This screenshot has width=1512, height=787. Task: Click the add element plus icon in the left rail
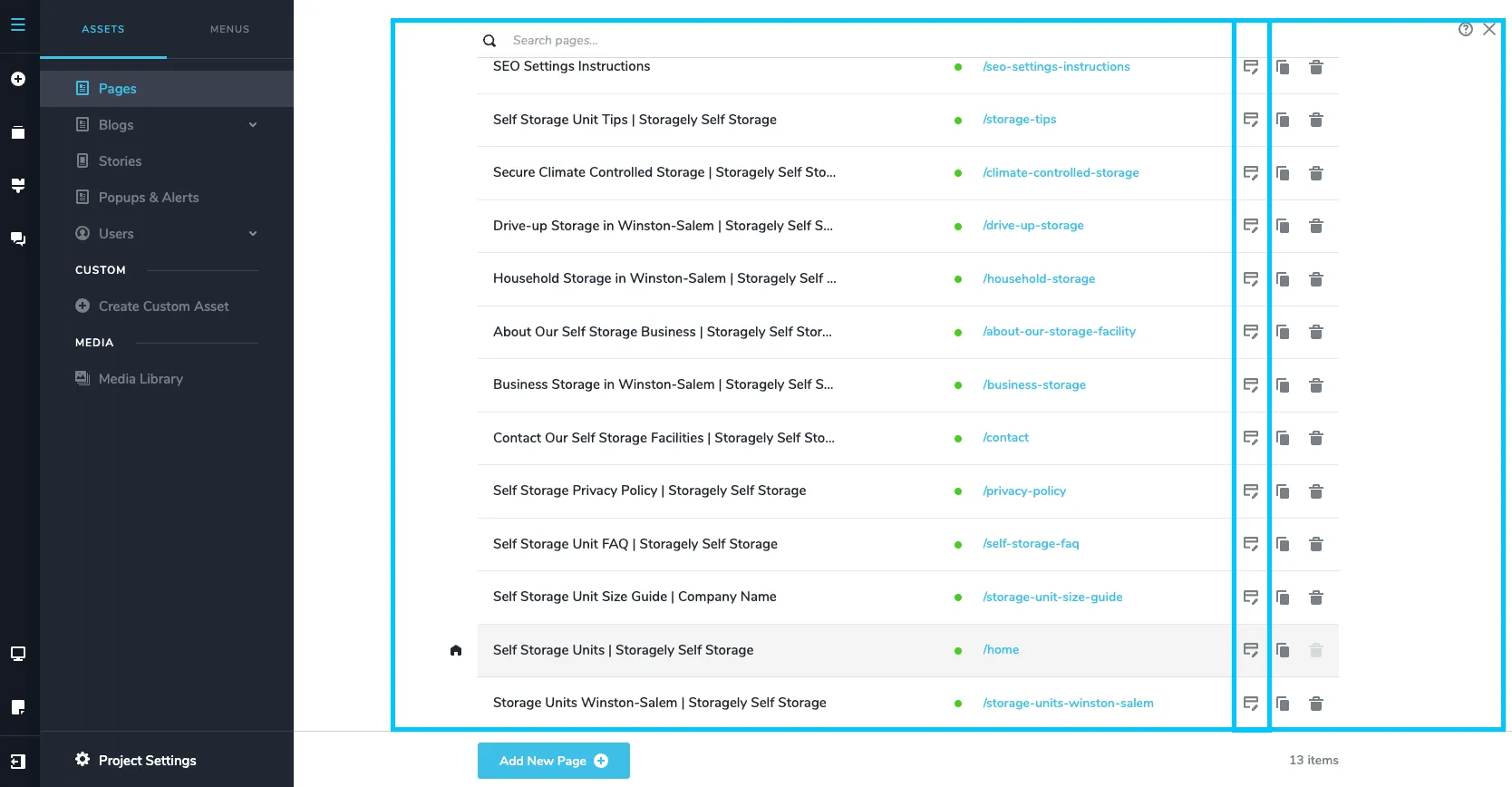(x=18, y=79)
